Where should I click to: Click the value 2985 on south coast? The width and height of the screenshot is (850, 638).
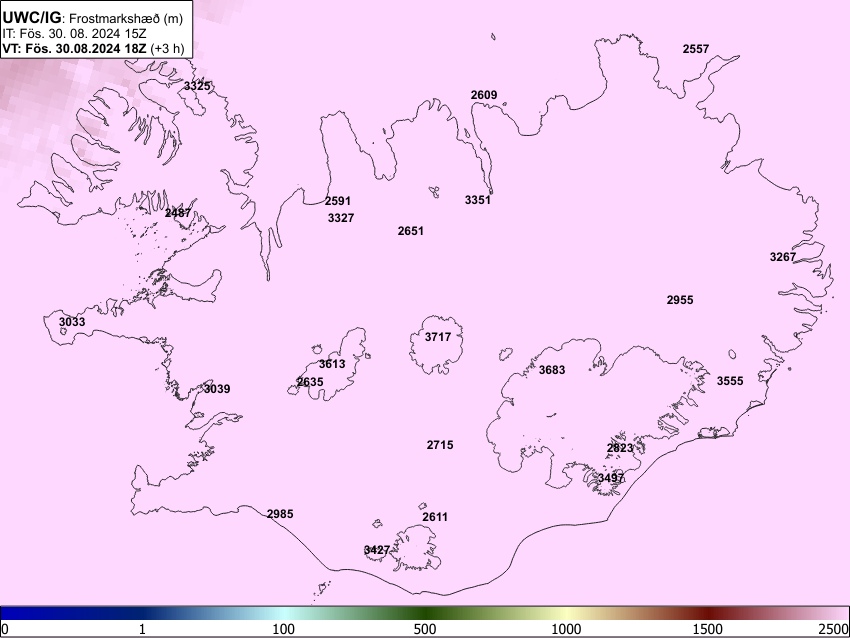280,514
